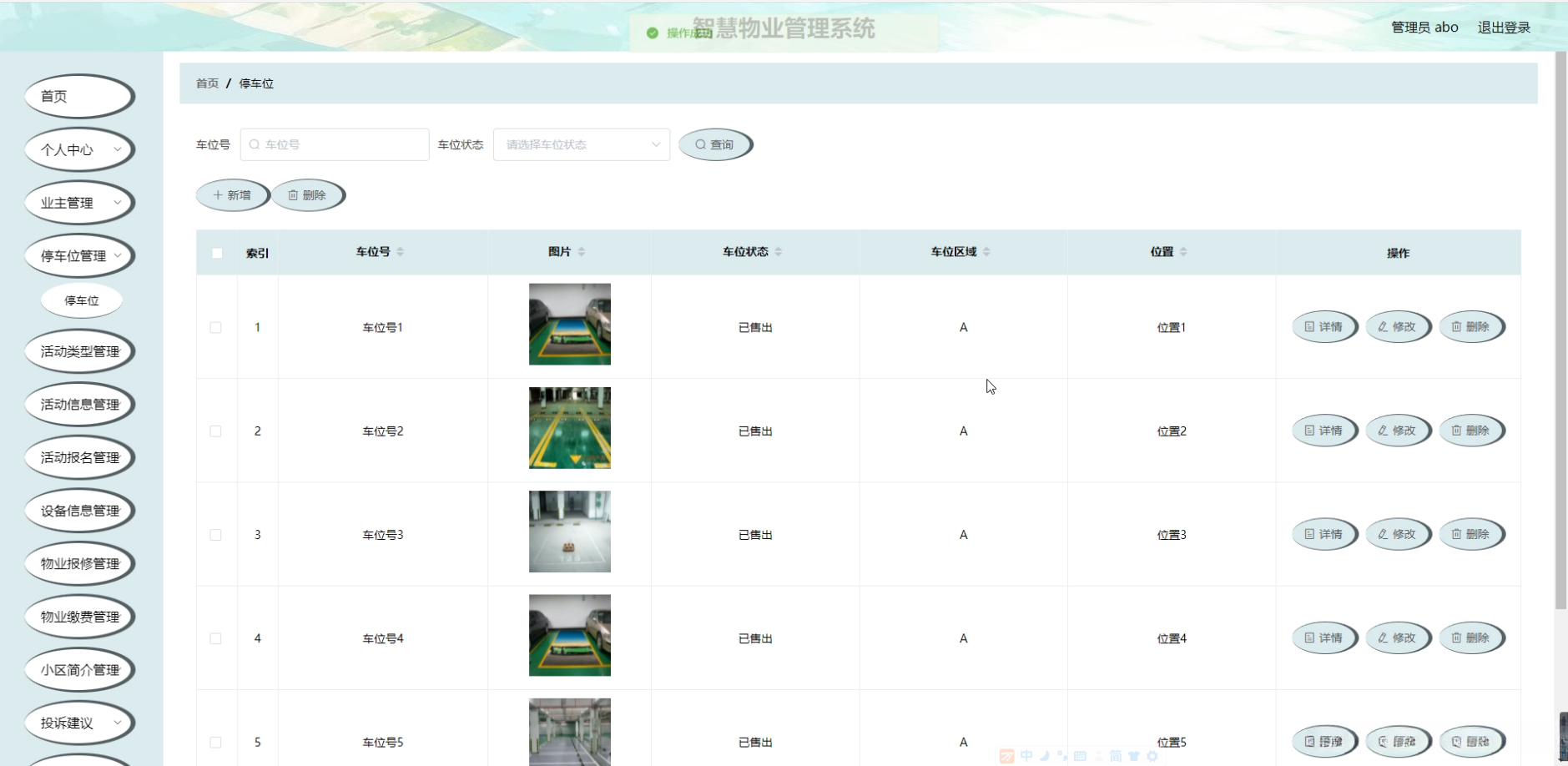Click the 已售出 status in 车位号1 row
Screen dimensions: 1568x766
tap(755, 328)
